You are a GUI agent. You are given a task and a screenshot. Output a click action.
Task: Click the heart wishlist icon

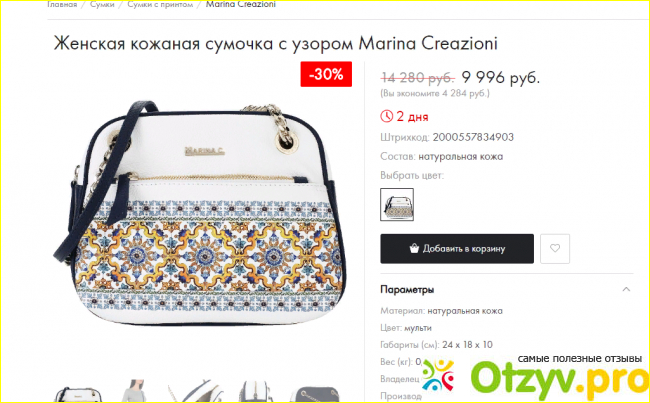point(555,248)
